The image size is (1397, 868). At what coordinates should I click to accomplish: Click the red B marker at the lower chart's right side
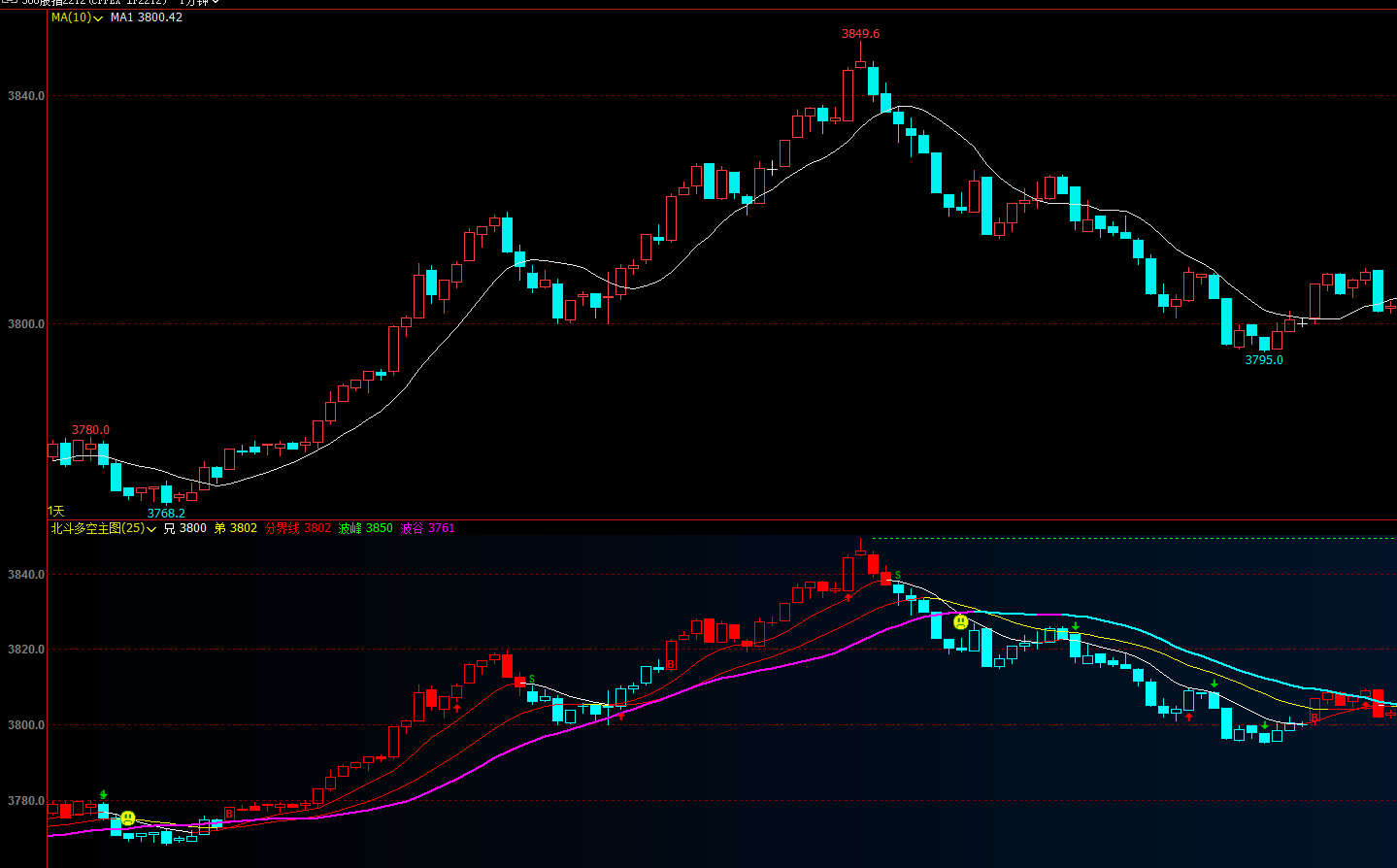[1314, 718]
